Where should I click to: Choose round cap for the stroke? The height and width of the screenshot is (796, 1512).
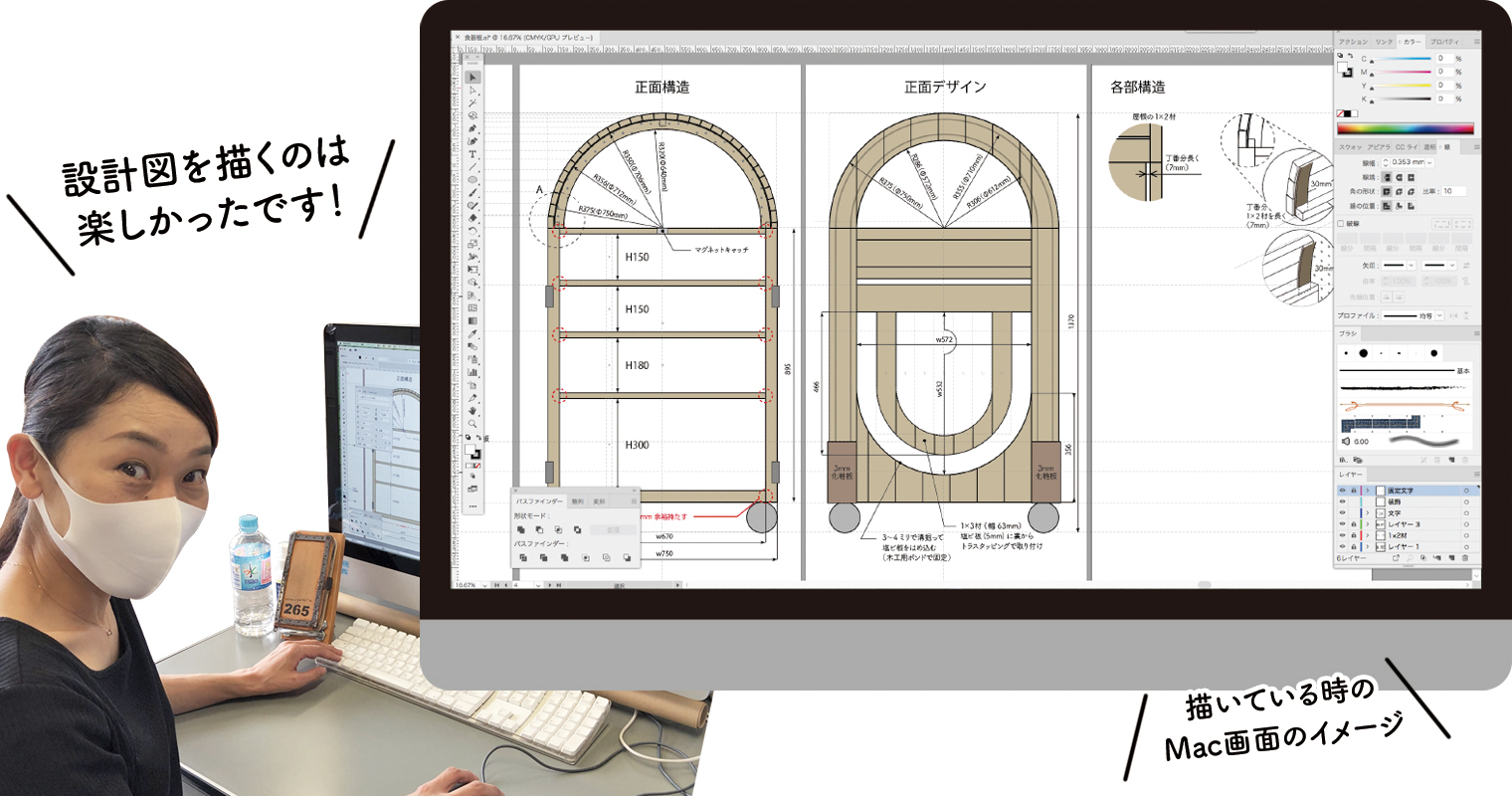1399,177
